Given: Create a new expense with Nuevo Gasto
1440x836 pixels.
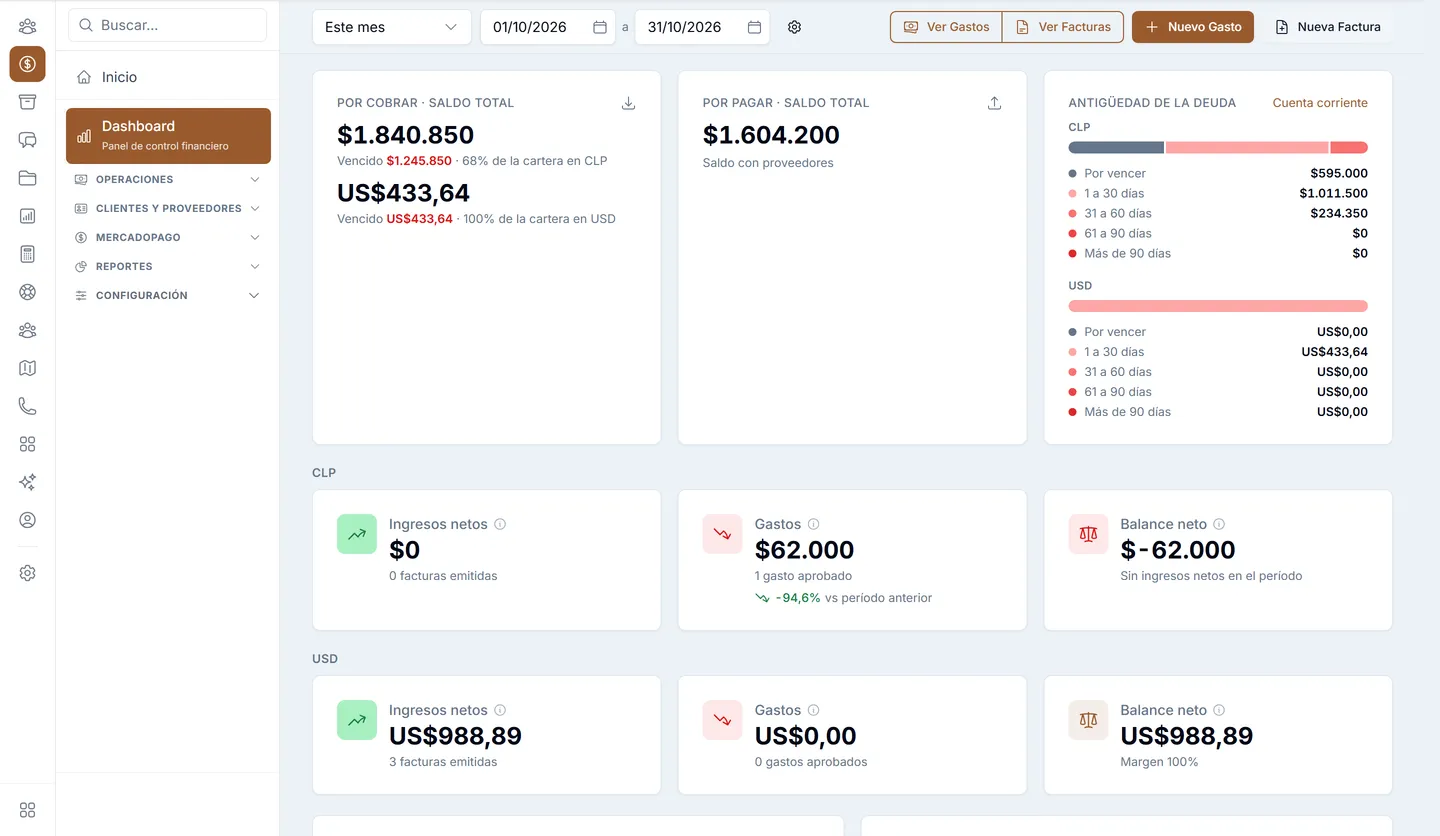Looking at the screenshot, I should pos(1193,27).
